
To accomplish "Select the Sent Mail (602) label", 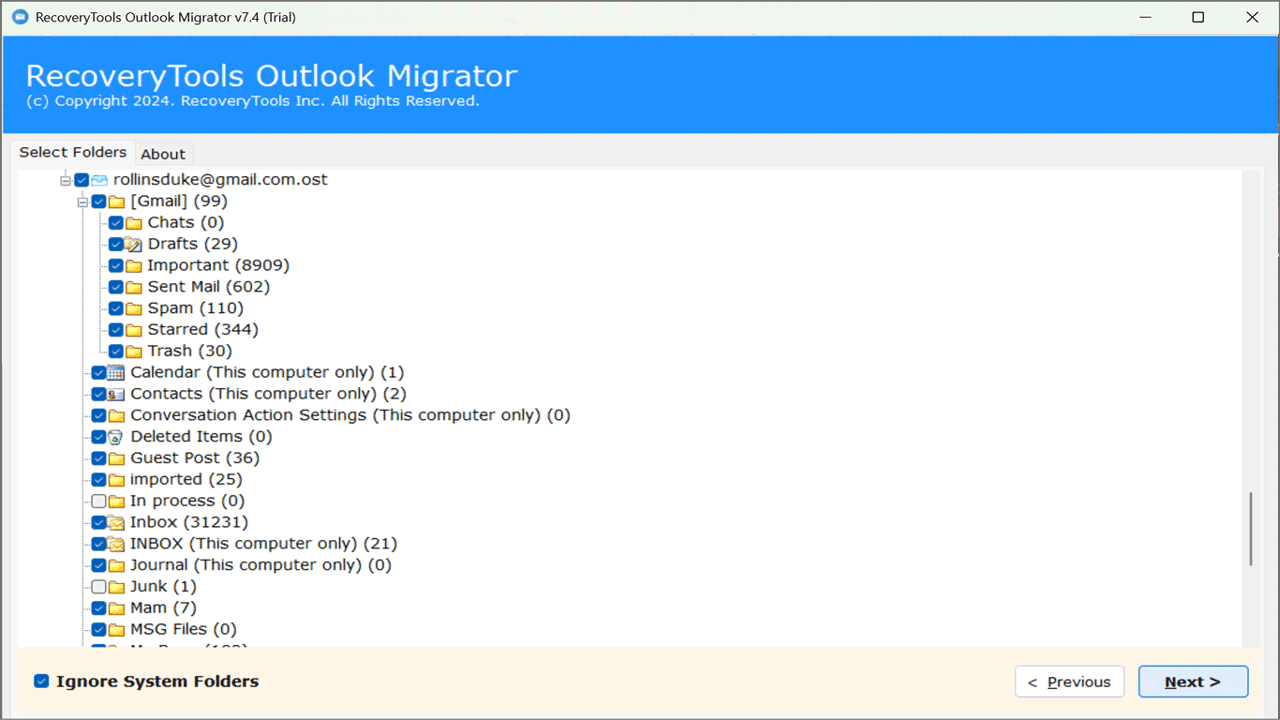I will point(208,287).
